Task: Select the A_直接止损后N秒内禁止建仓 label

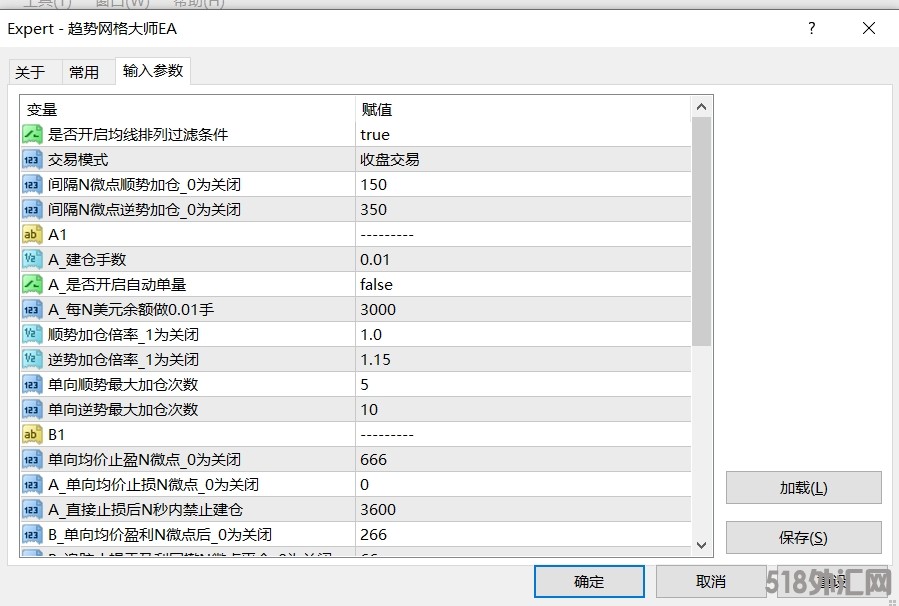Action: pyautogui.click(x=146, y=509)
